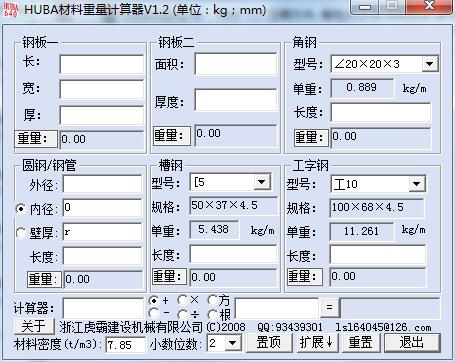Click the 钢板二 weight result 0.00
This screenshot has height=362, width=455.
point(236,135)
